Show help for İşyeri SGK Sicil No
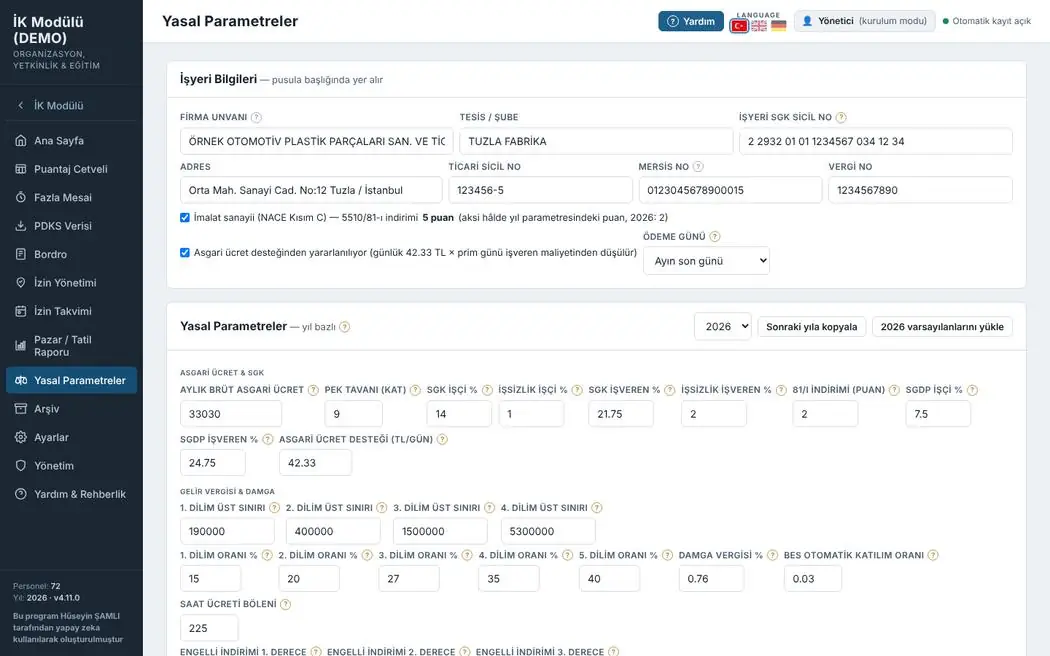This screenshot has height=656, width=1050. pyautogui.click(x=841, y=117)
